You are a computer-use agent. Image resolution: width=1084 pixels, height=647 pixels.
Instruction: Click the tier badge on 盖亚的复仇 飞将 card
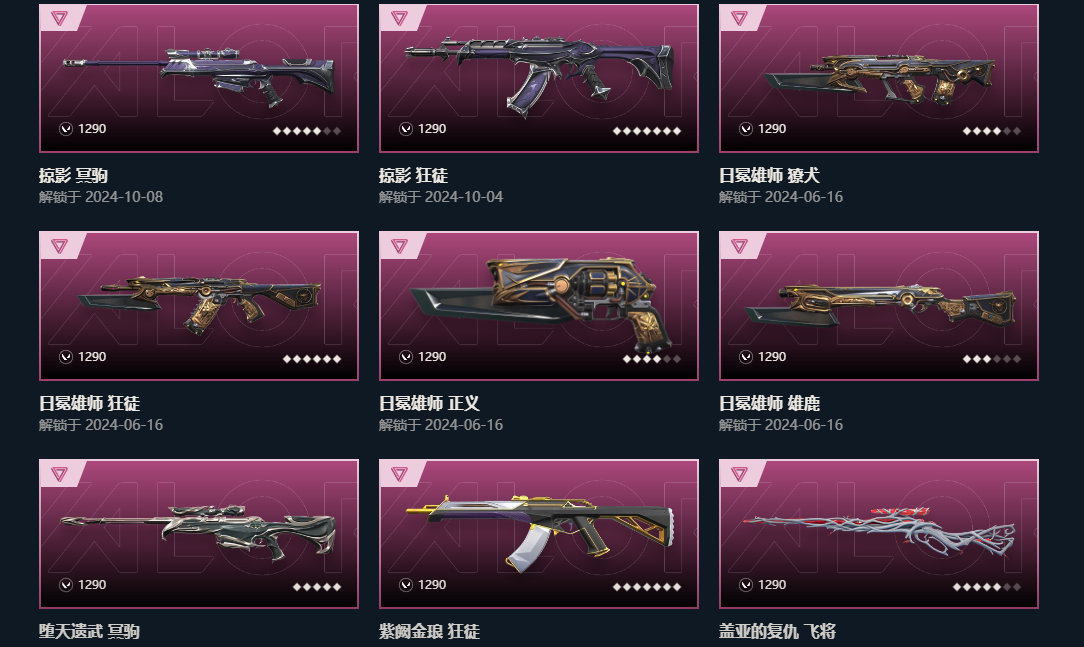[x=740, y=474]
